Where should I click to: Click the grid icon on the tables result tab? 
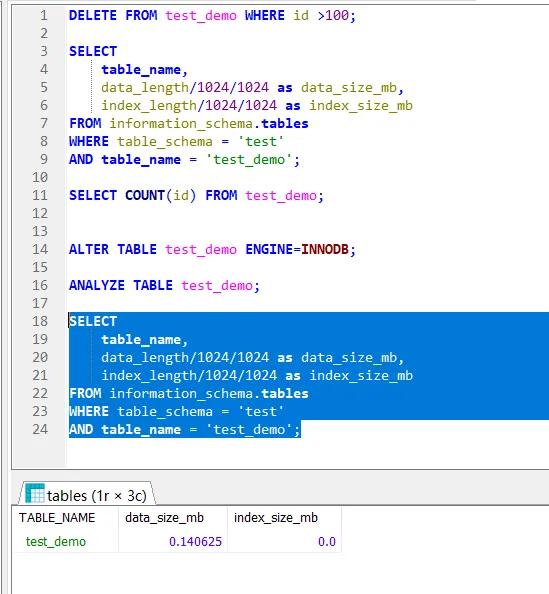(x=35, y=493)
